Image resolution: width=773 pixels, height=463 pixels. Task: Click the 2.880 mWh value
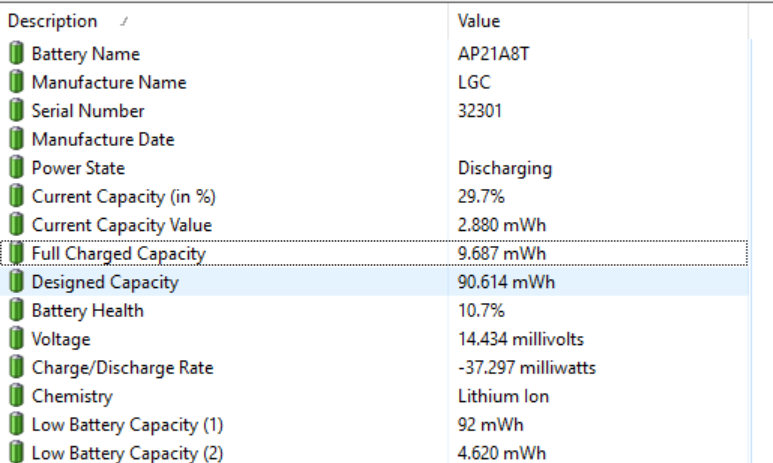pos(502,225)
